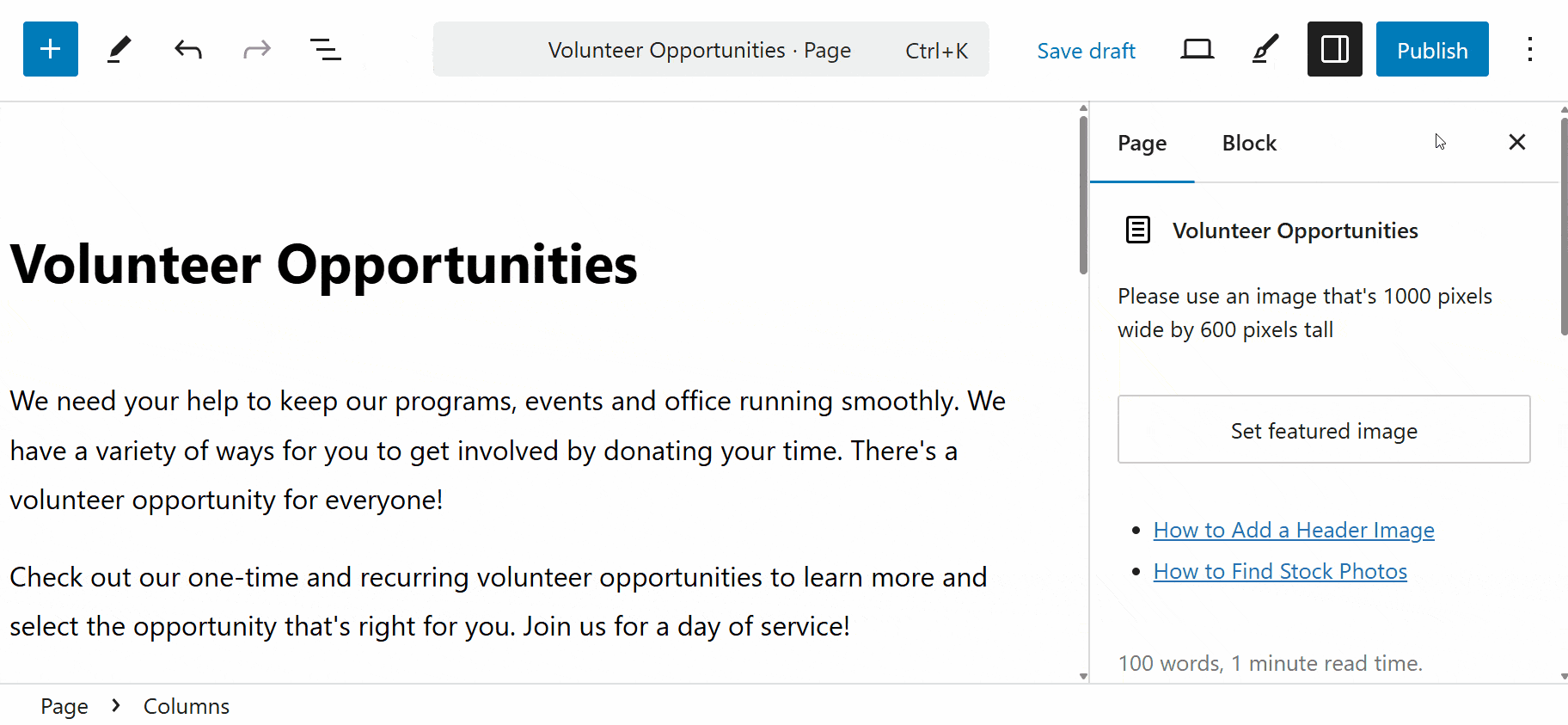Select Columns in the block breadcrumb
The width and height of the screenshot is (1568, 725).
pos(186,706)
